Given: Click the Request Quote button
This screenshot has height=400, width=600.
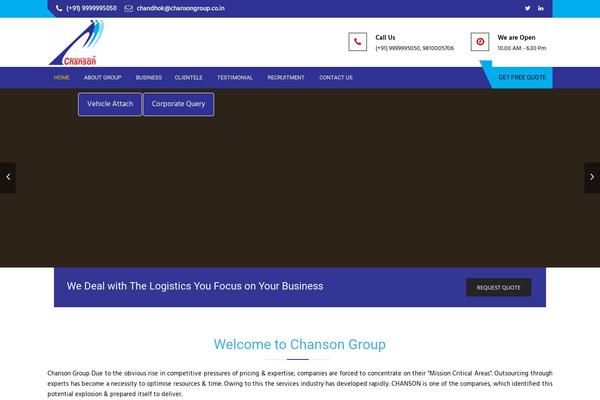Looking at the screenshot, I should coord(499,287).
